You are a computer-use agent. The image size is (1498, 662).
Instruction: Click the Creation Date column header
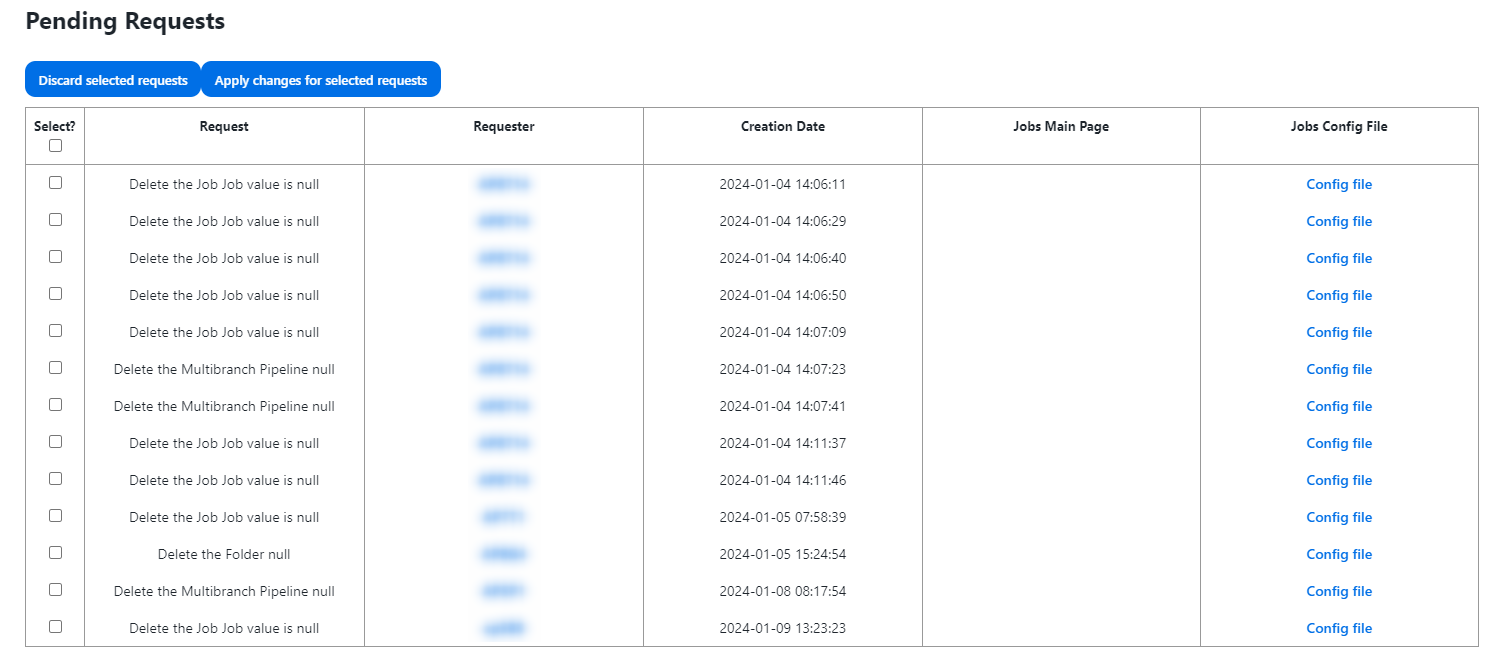click(782, 127)
